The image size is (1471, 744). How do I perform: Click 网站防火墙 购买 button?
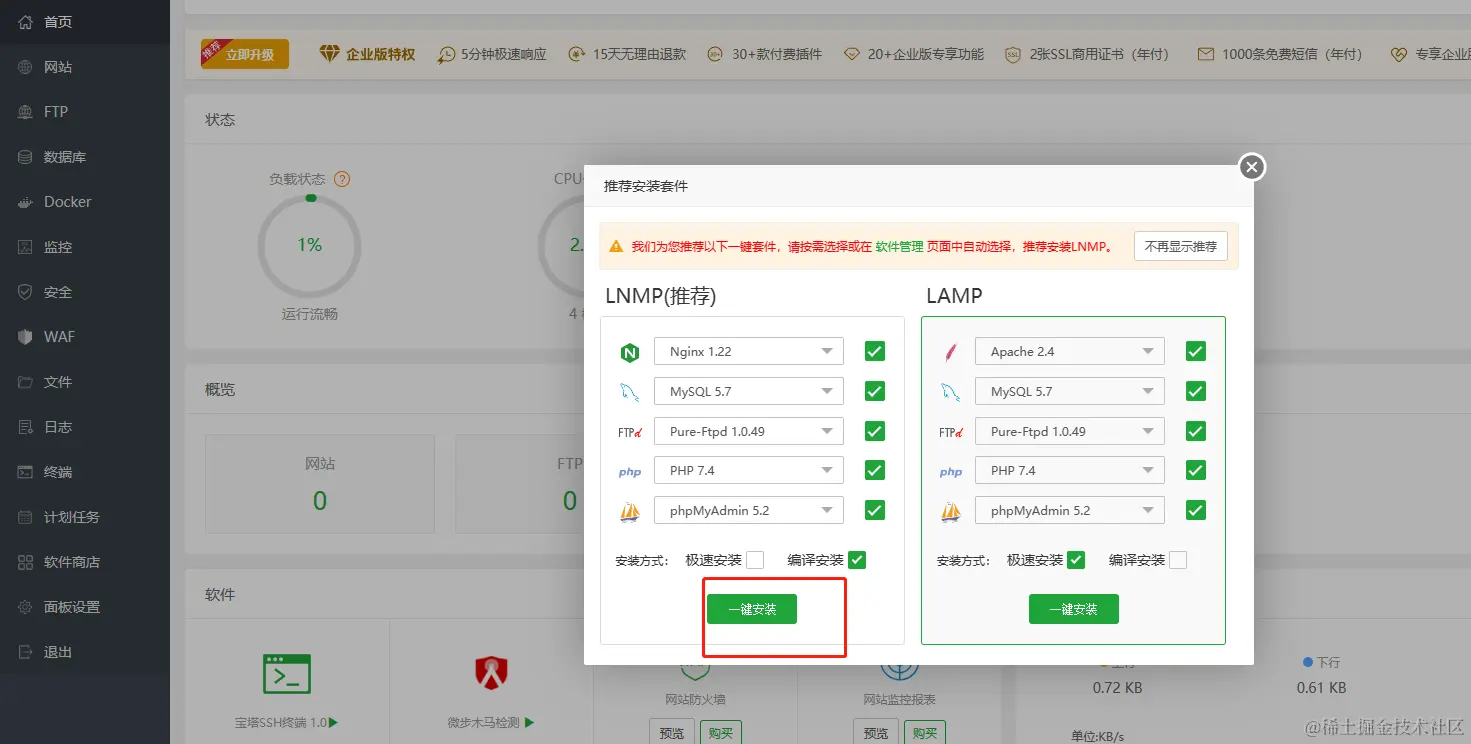point(720,733)
